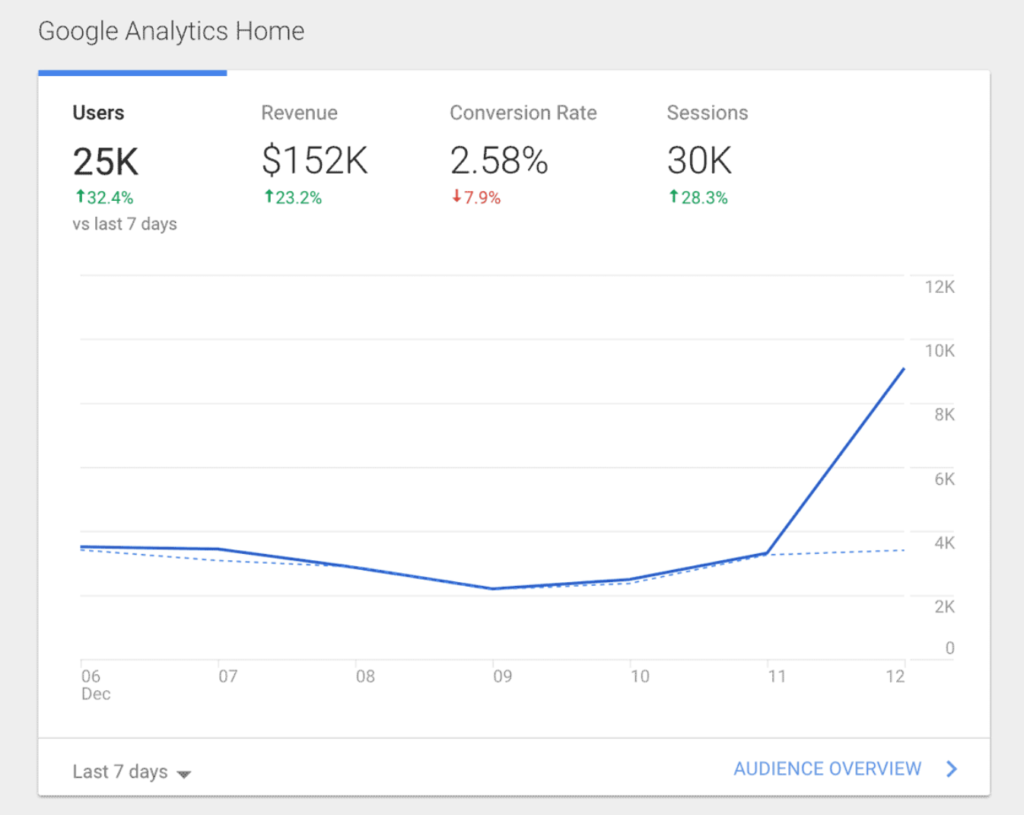This screenshot has height=815, width=1024.
Task: Click the 28.3% sessions increase indicator
Action: click(698, 197)
